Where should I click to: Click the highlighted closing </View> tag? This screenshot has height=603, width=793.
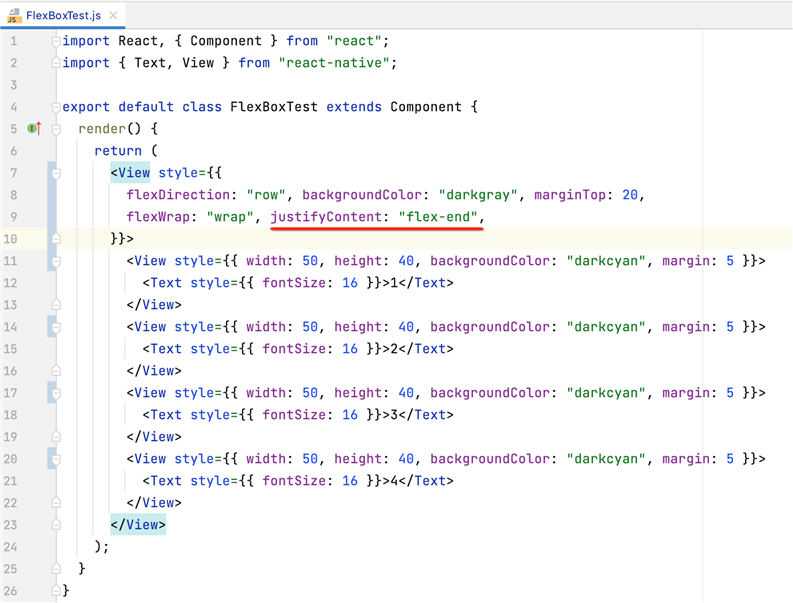tap(138, 525)
